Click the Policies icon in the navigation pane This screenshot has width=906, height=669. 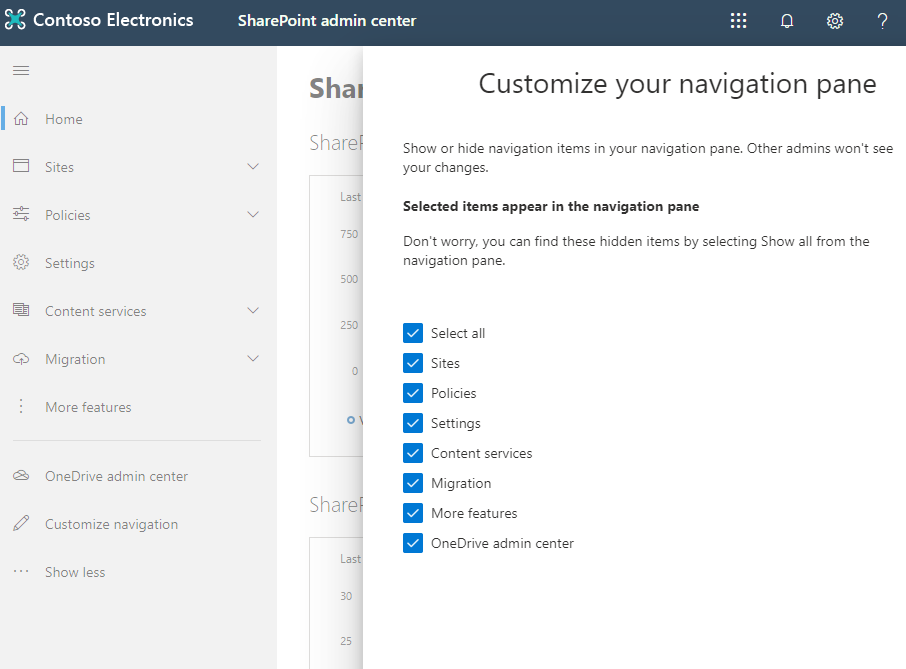(21, 214)
